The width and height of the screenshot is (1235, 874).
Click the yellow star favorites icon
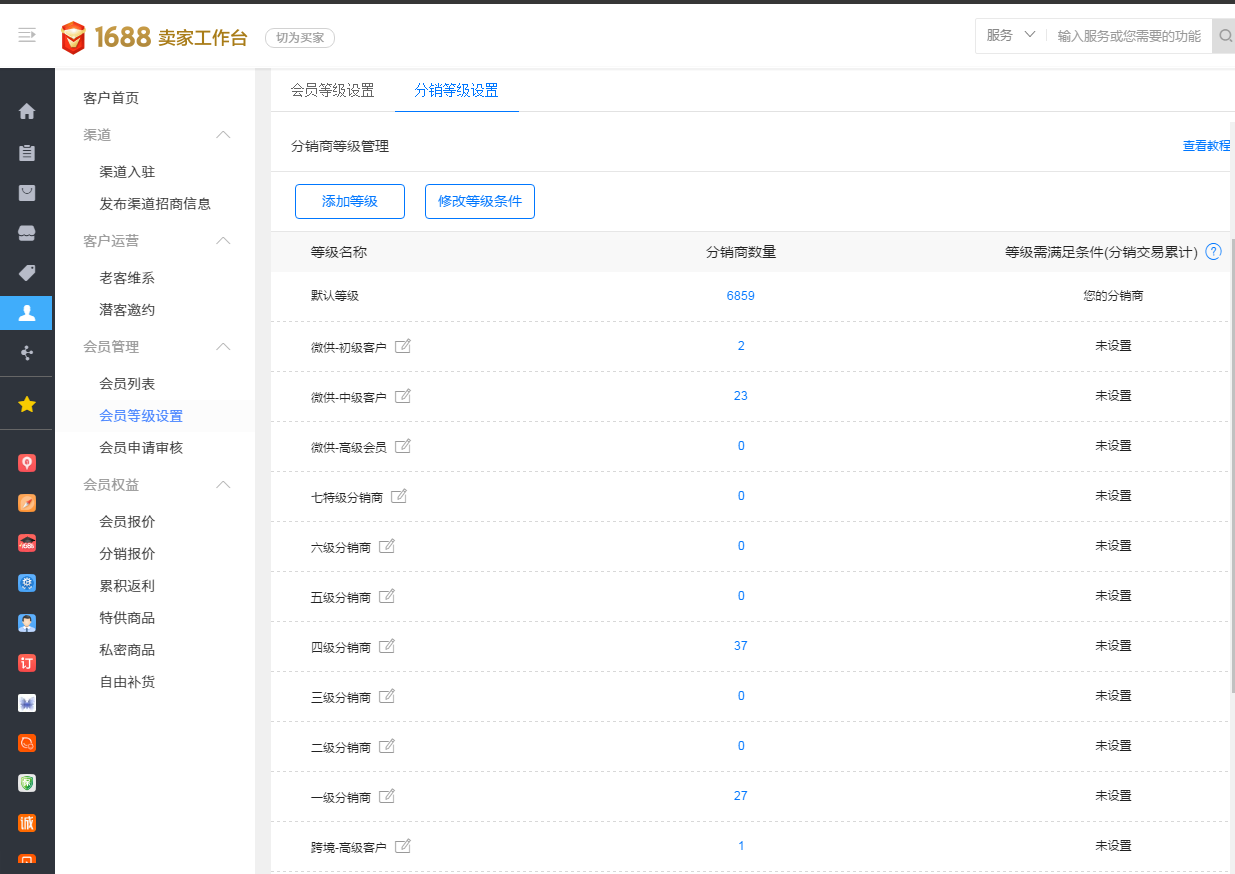pyautogui.click(x=27, y=404)
